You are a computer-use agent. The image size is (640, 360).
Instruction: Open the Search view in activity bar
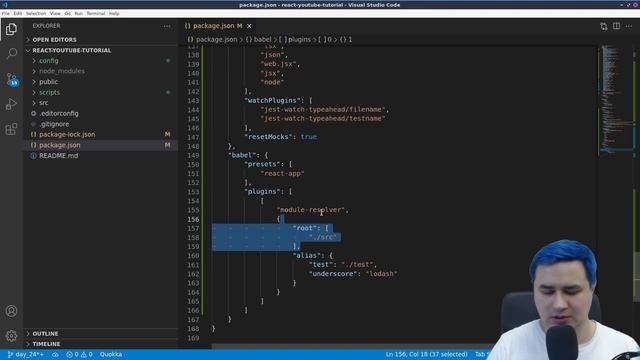(11, 53)
